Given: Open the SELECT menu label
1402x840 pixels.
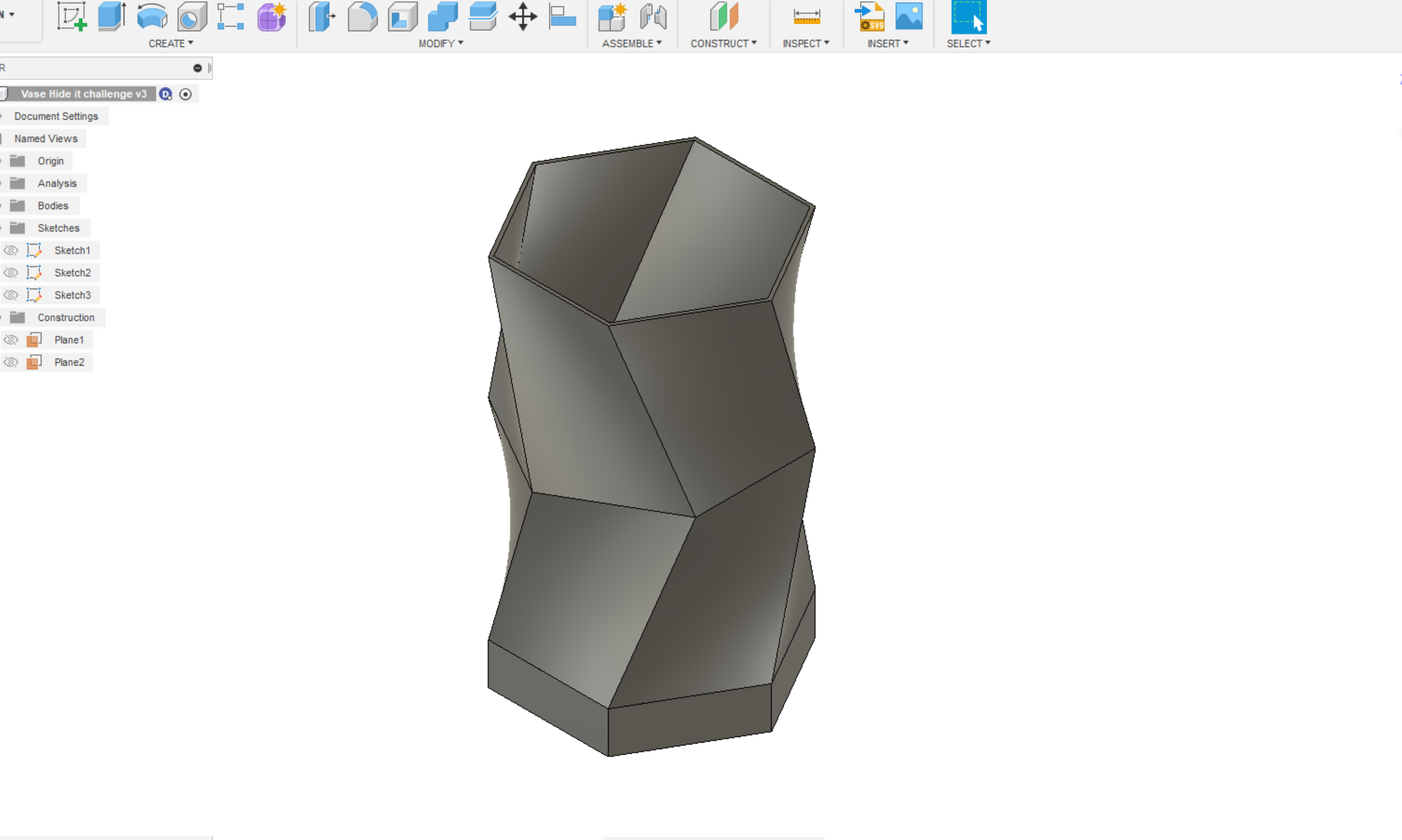Looking at the screenshot, I should (x=968, y=43).
